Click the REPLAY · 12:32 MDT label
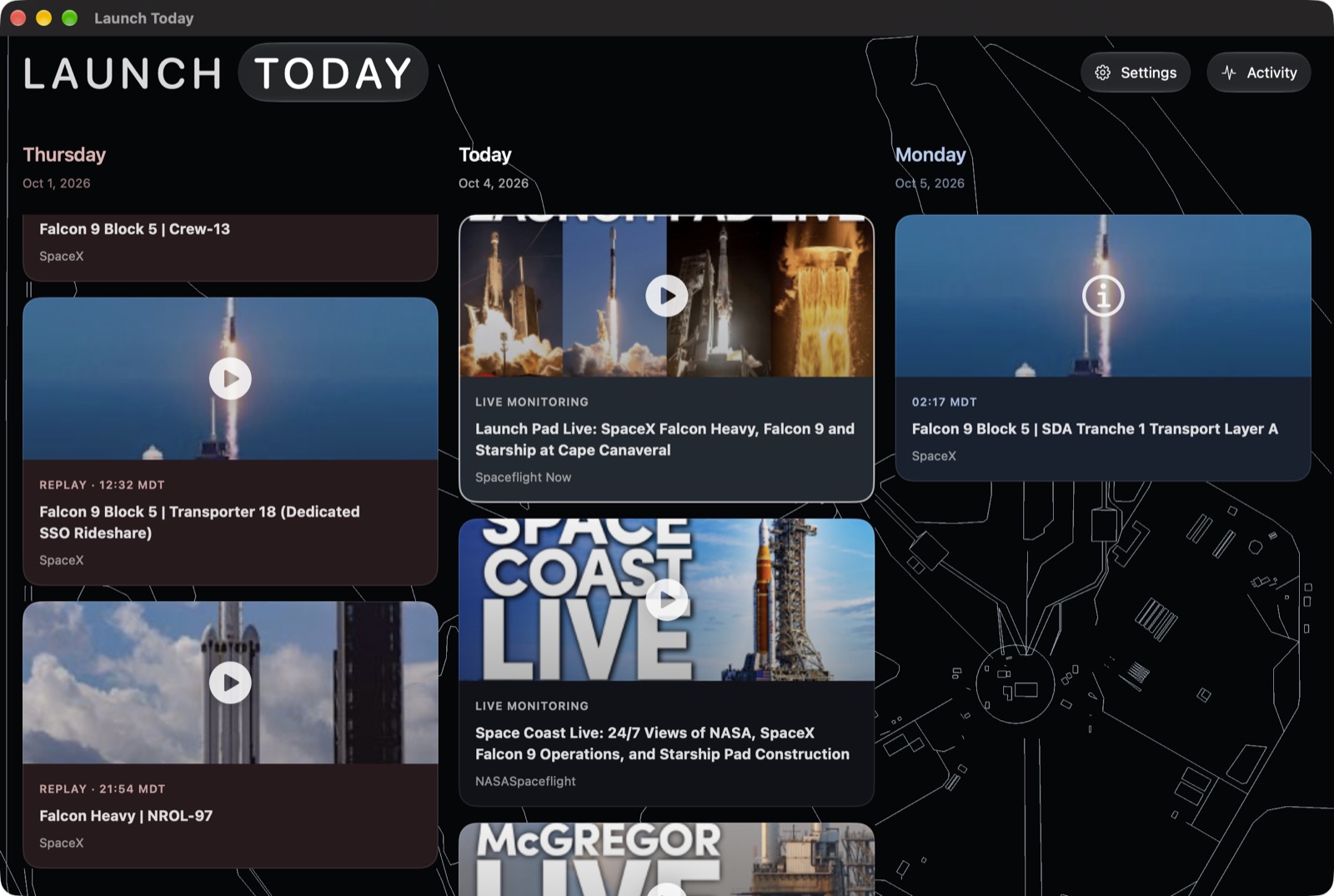This screenshot has height=896, width=1334. [102, 485]
